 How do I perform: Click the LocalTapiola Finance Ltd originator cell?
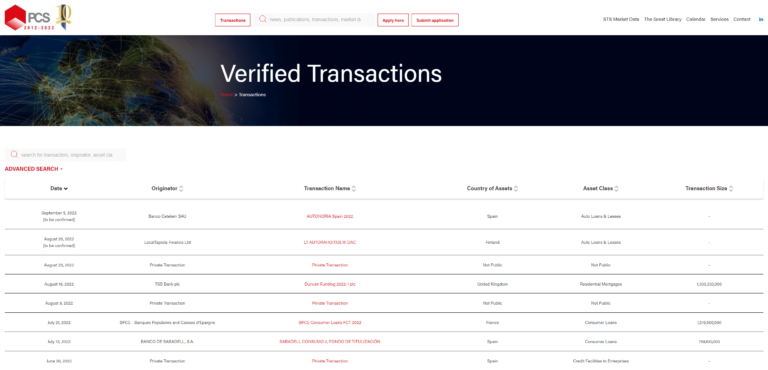[x=167, y=242]
